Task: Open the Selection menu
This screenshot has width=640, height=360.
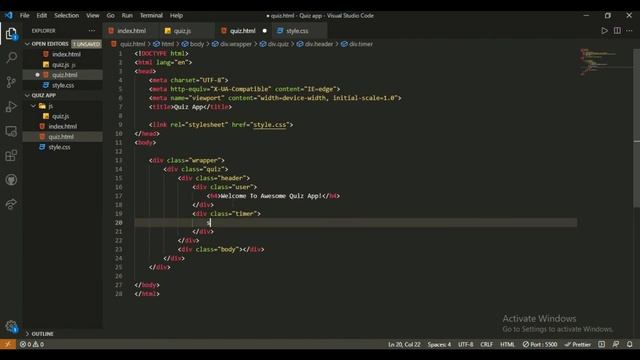Action: coord(67,16)
